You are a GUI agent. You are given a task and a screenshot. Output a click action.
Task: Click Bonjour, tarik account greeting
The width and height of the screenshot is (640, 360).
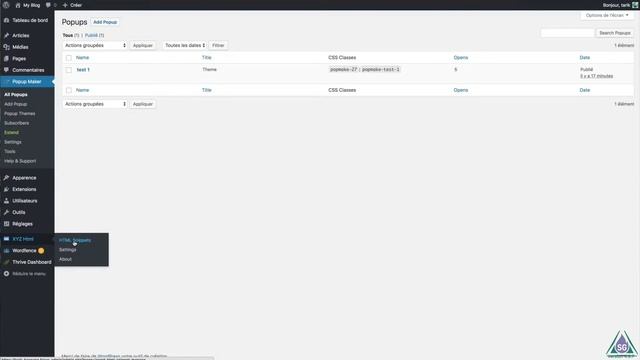[616, 5]
